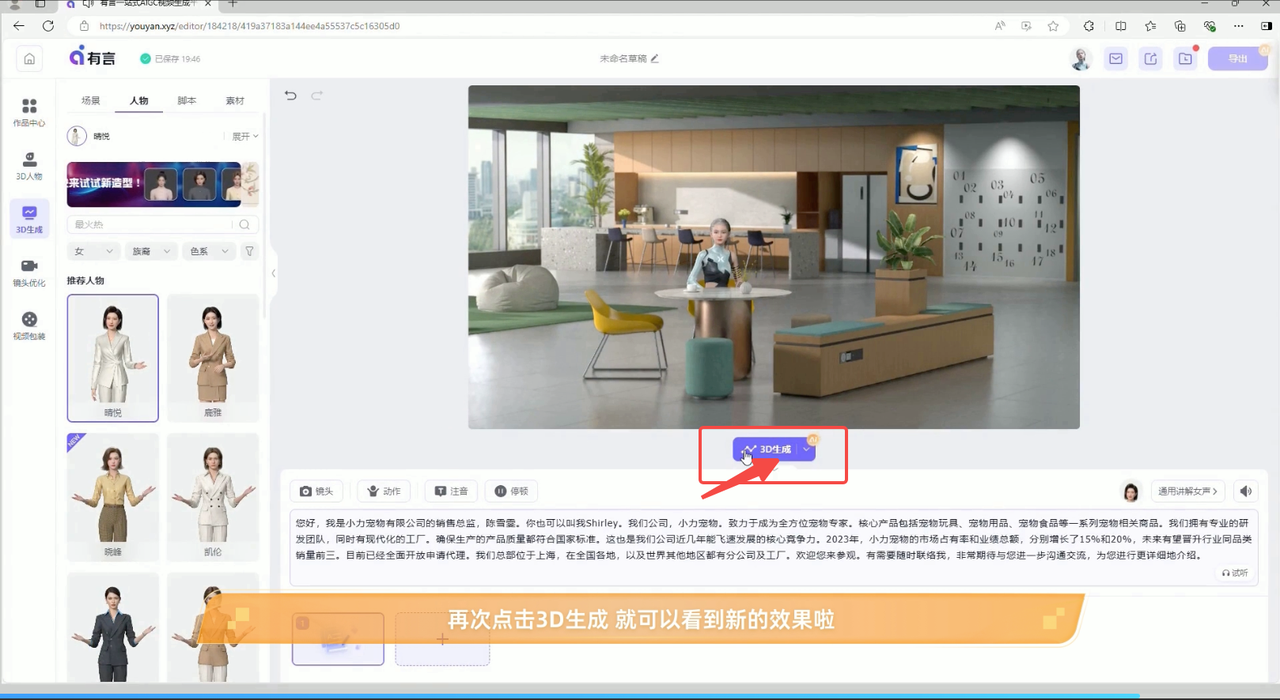Undo the last edit
Image resolution: width=1280 pixels, height=700 pixels.
[x=291, y=96]
